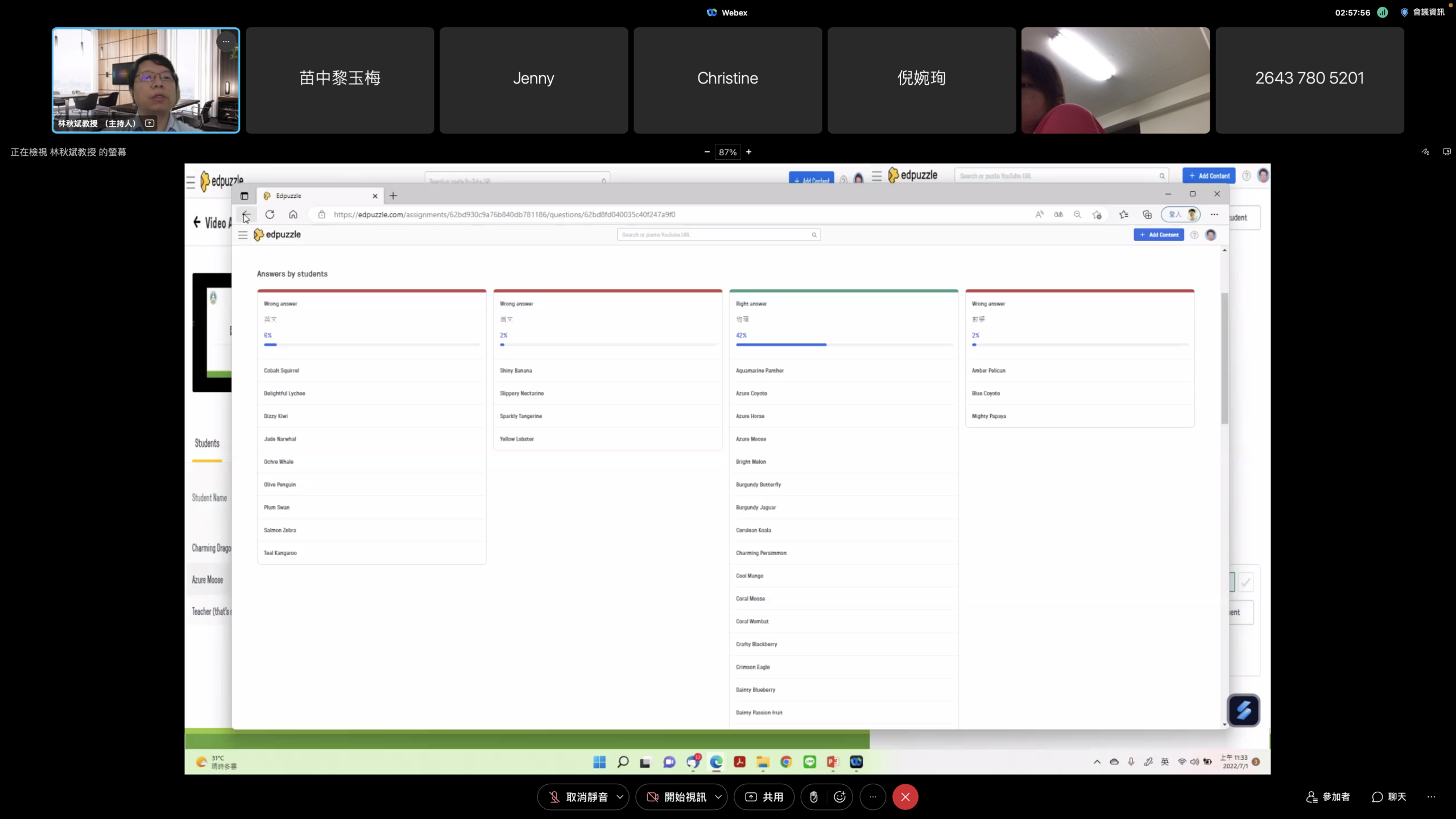Open the annotate pen icon
This screenshot has height=819, width=1456.
pos(1425,152)
